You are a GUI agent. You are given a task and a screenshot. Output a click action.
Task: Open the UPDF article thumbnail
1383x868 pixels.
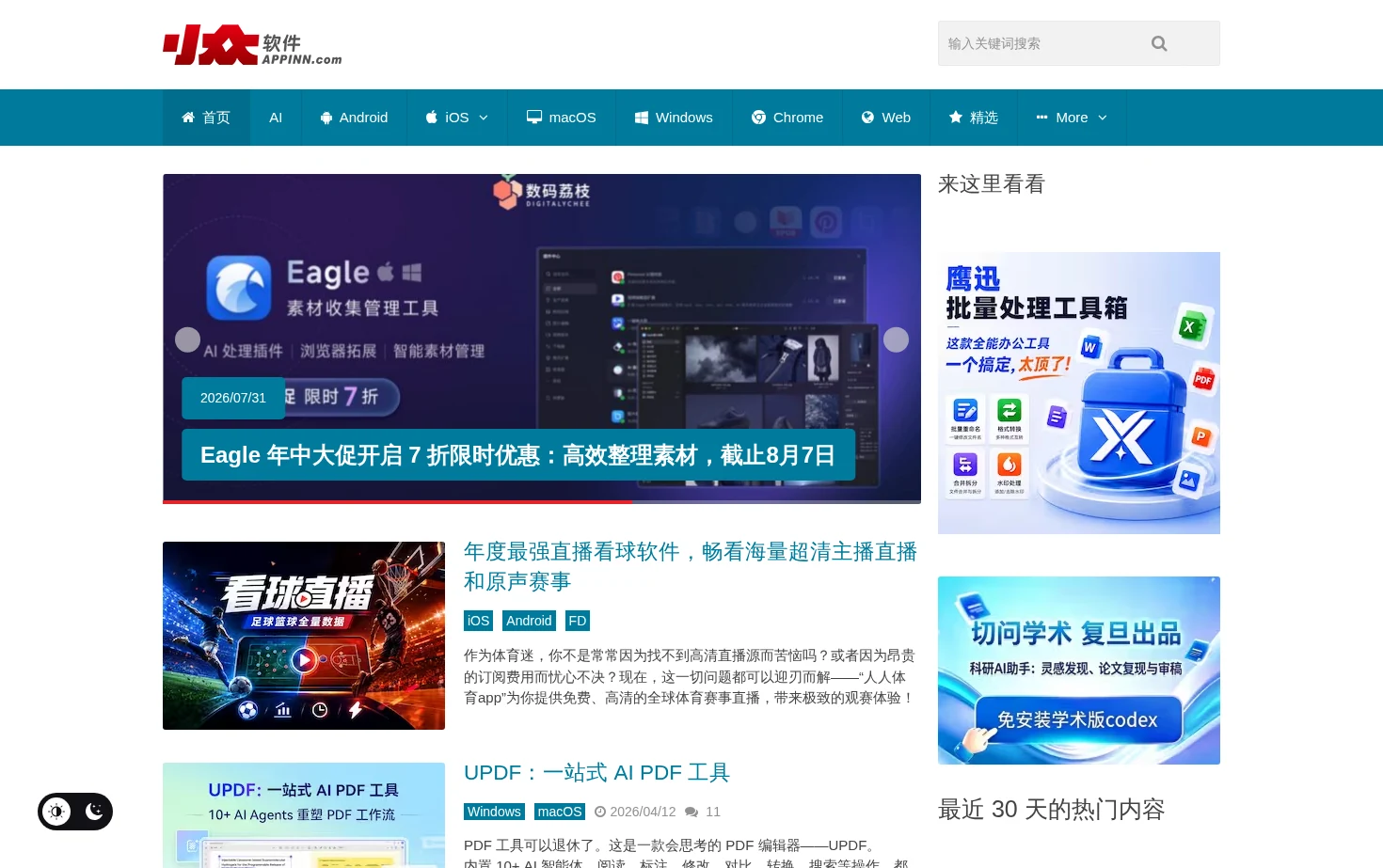click(x=304, y=815)
